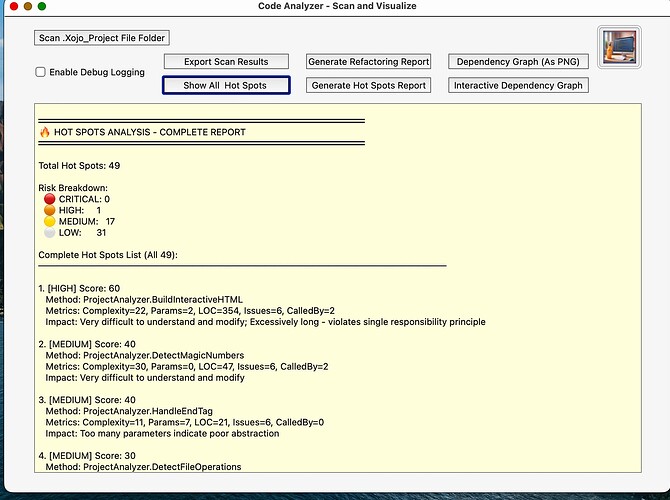Click the red CRITICAL risk circle
670x500 pixels.
(x=50, y=199)
